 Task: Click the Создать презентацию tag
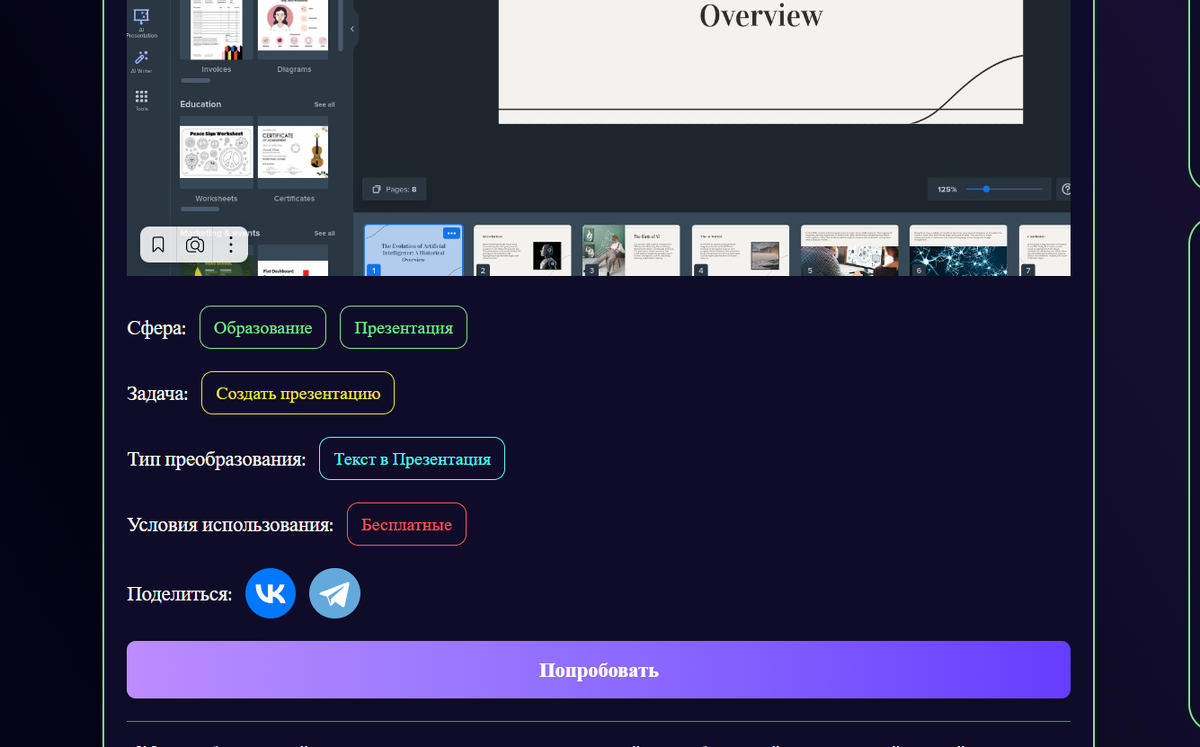pyautogui.click(x=298, y=393)
